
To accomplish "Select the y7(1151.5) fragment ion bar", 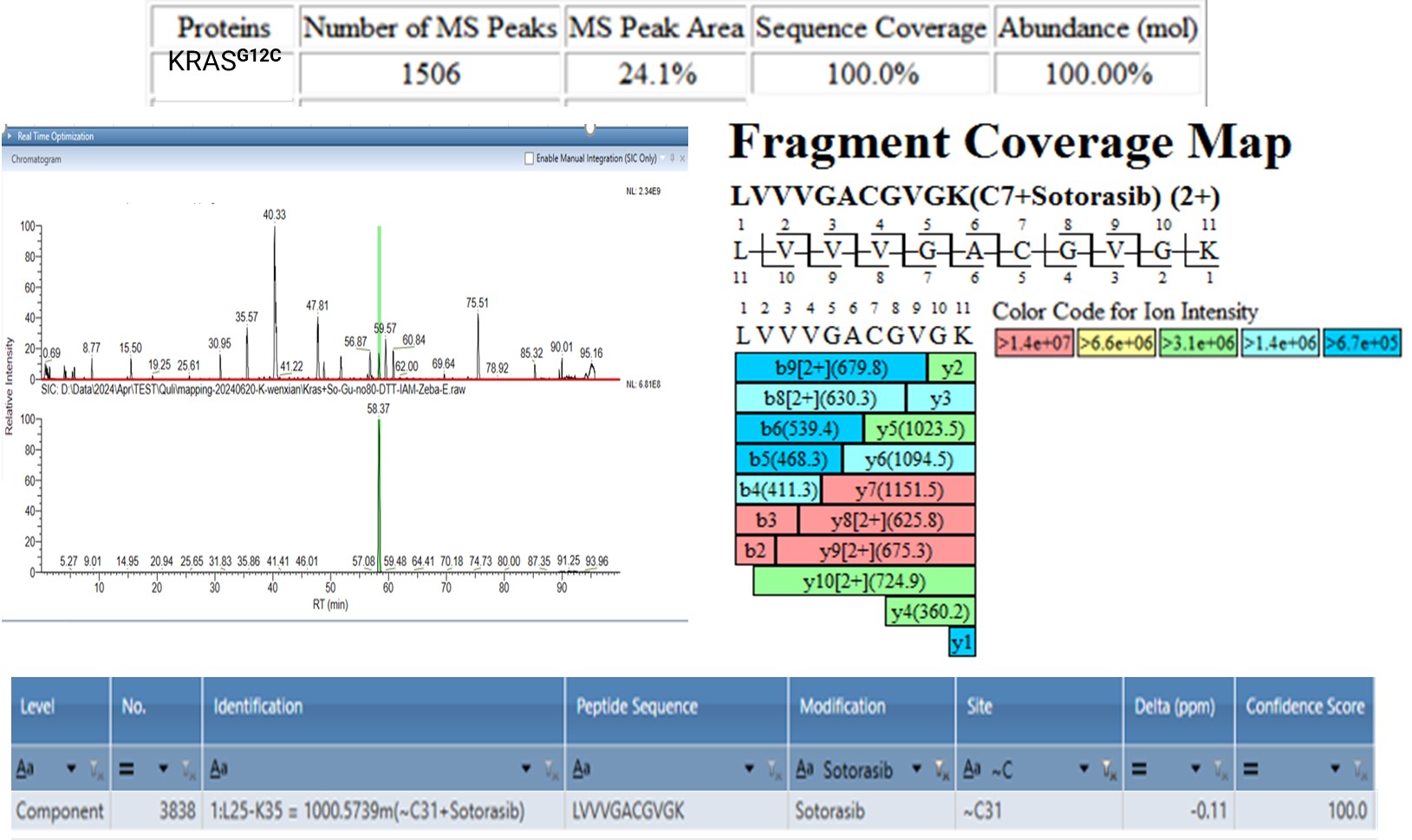I will (898, 490).
